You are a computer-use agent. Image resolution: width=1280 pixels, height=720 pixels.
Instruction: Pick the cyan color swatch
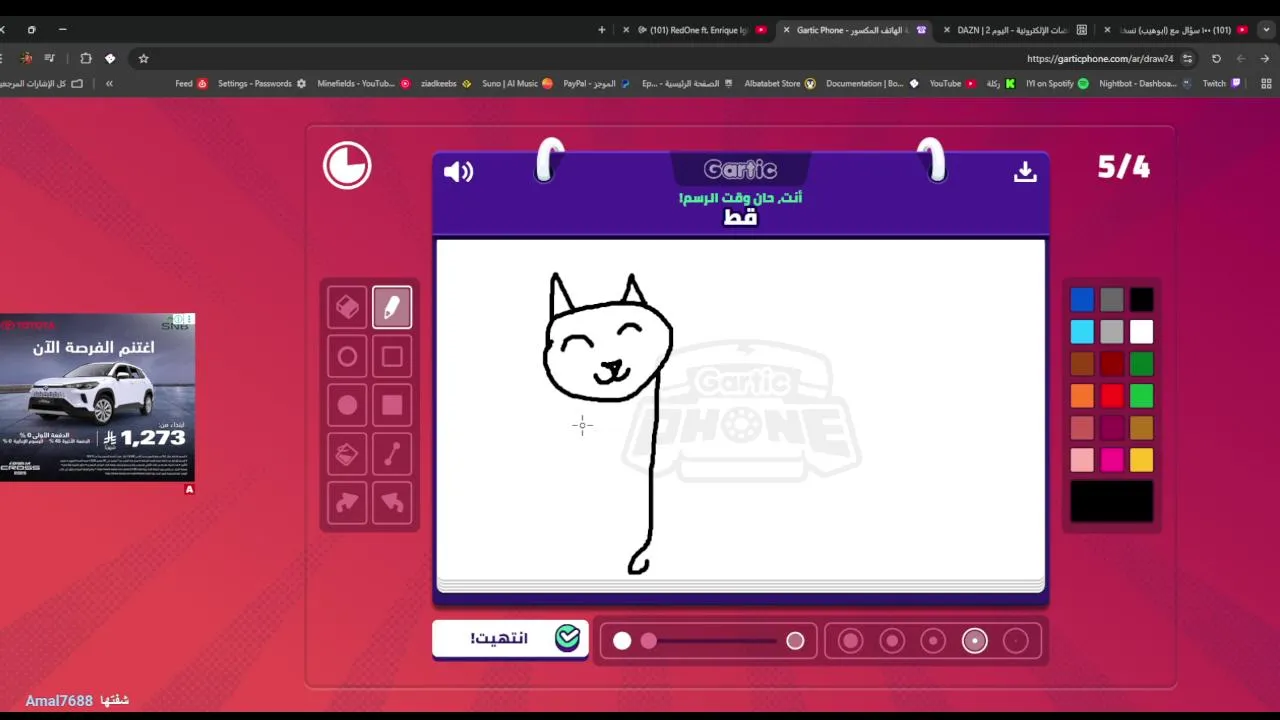pos(1082,331)
